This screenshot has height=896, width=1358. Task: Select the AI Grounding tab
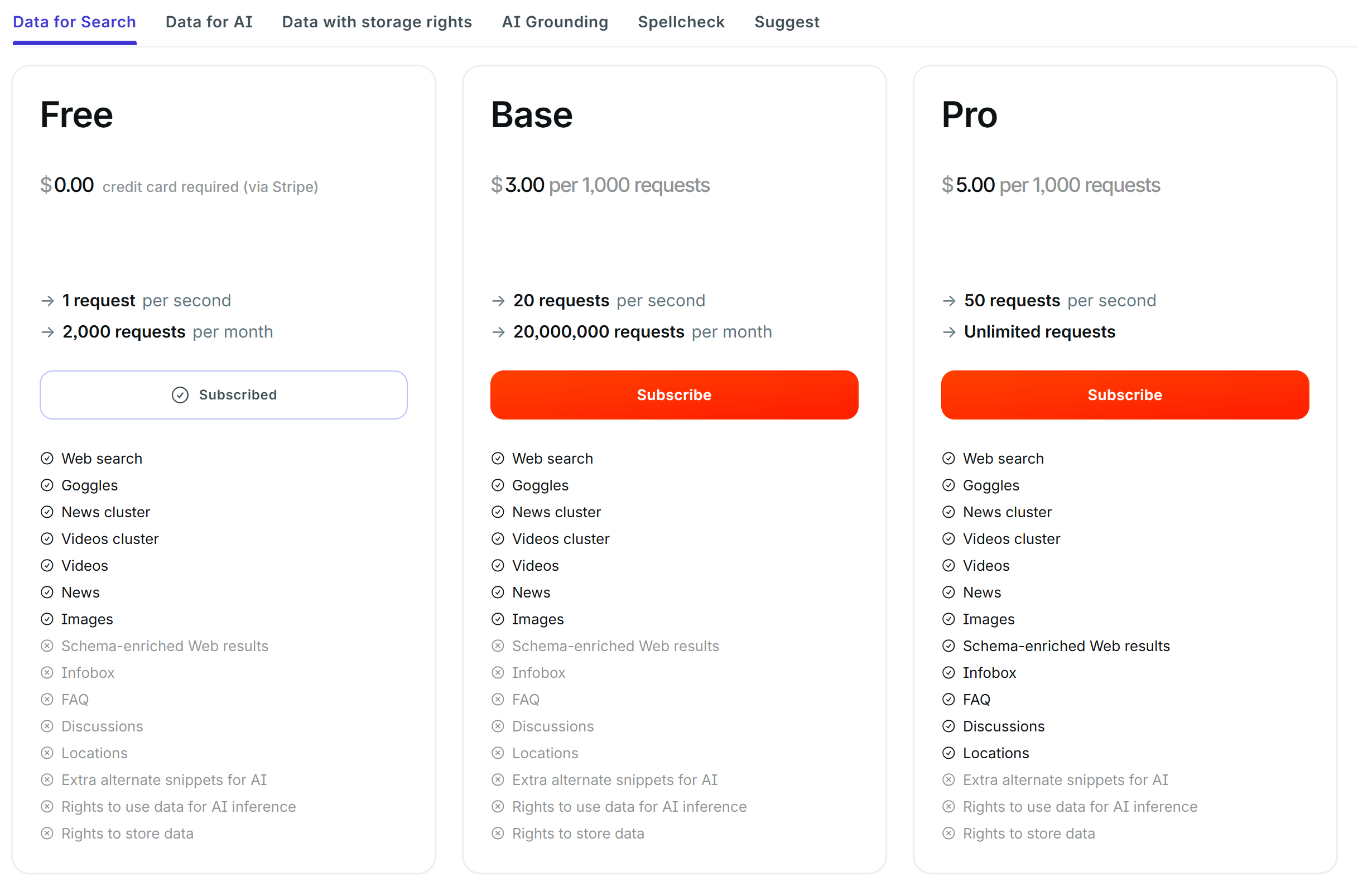pyautogui.click(x=554, y=22)
